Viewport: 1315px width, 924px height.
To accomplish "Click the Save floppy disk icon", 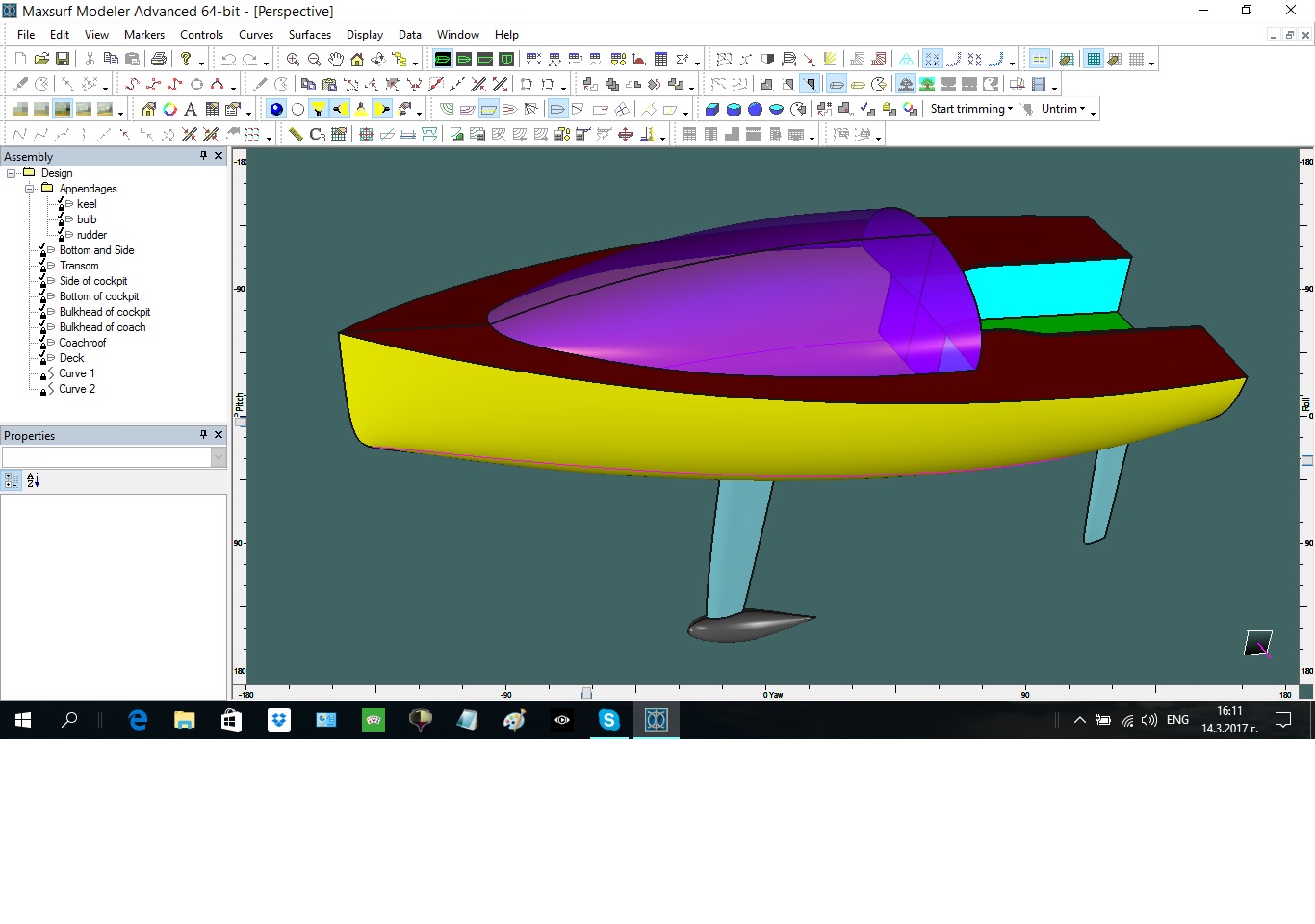I will point(63,60).
